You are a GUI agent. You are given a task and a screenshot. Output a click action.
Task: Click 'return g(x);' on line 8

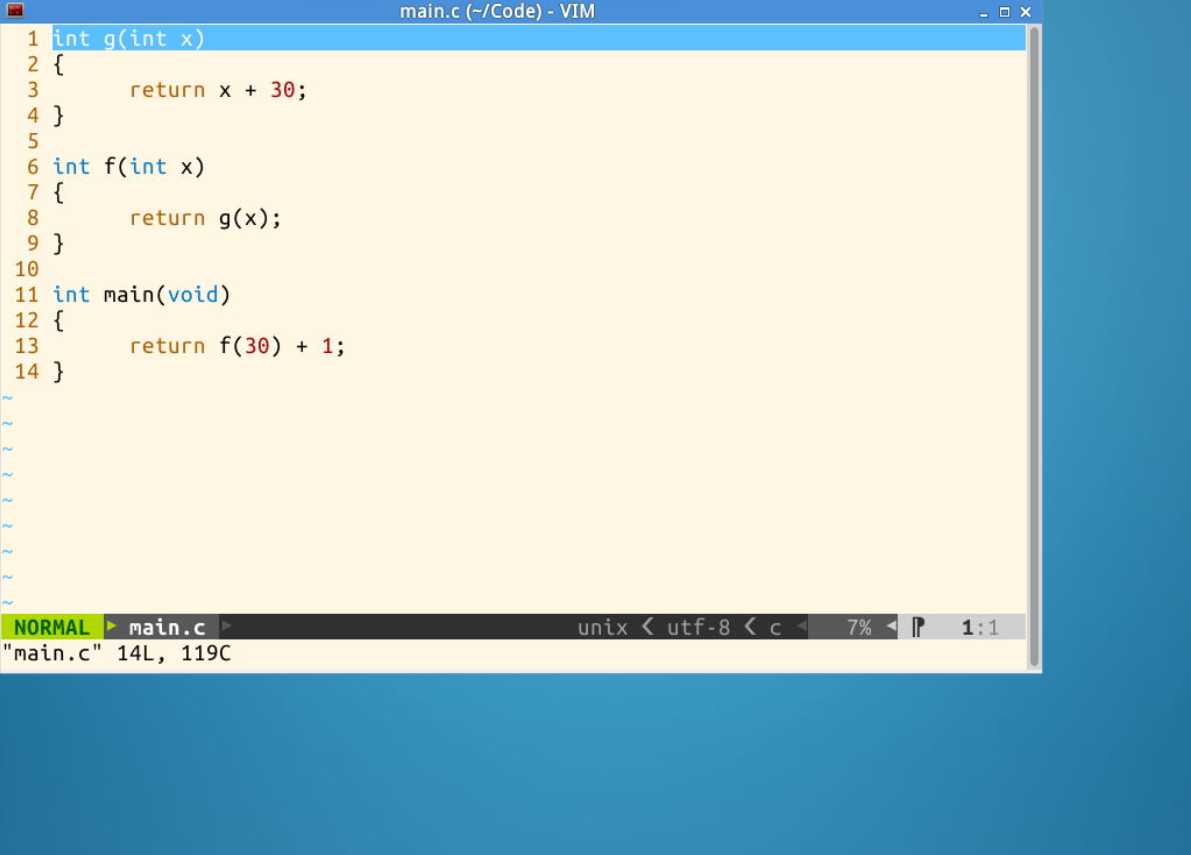tap(205, 218)
